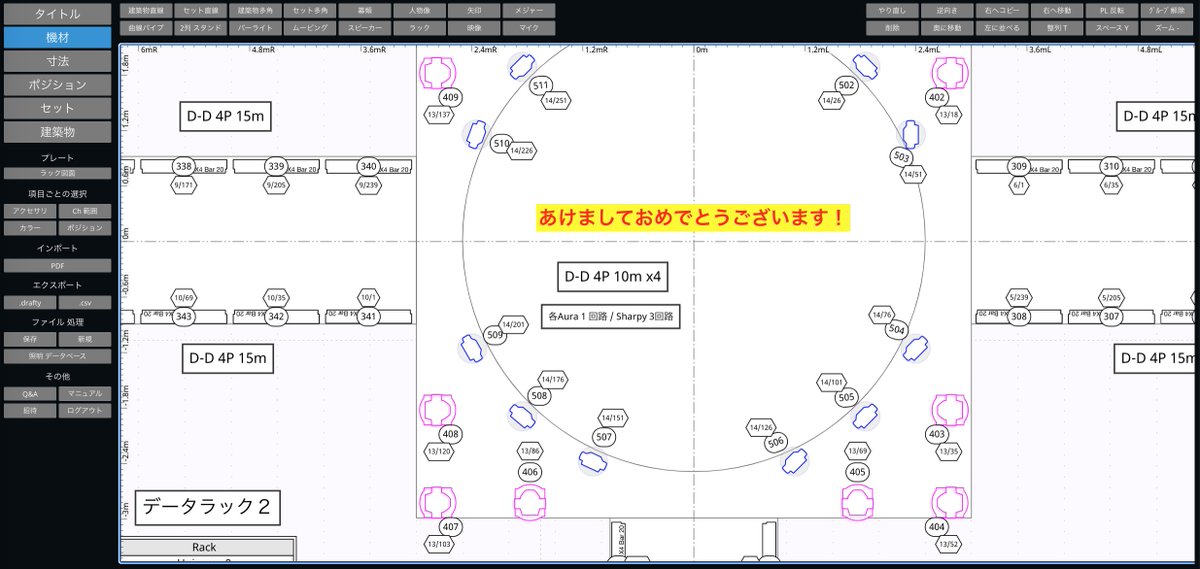Click 左に並べる align-left button
Screen dimensions: 1200x569
[x=1001, y=28]
